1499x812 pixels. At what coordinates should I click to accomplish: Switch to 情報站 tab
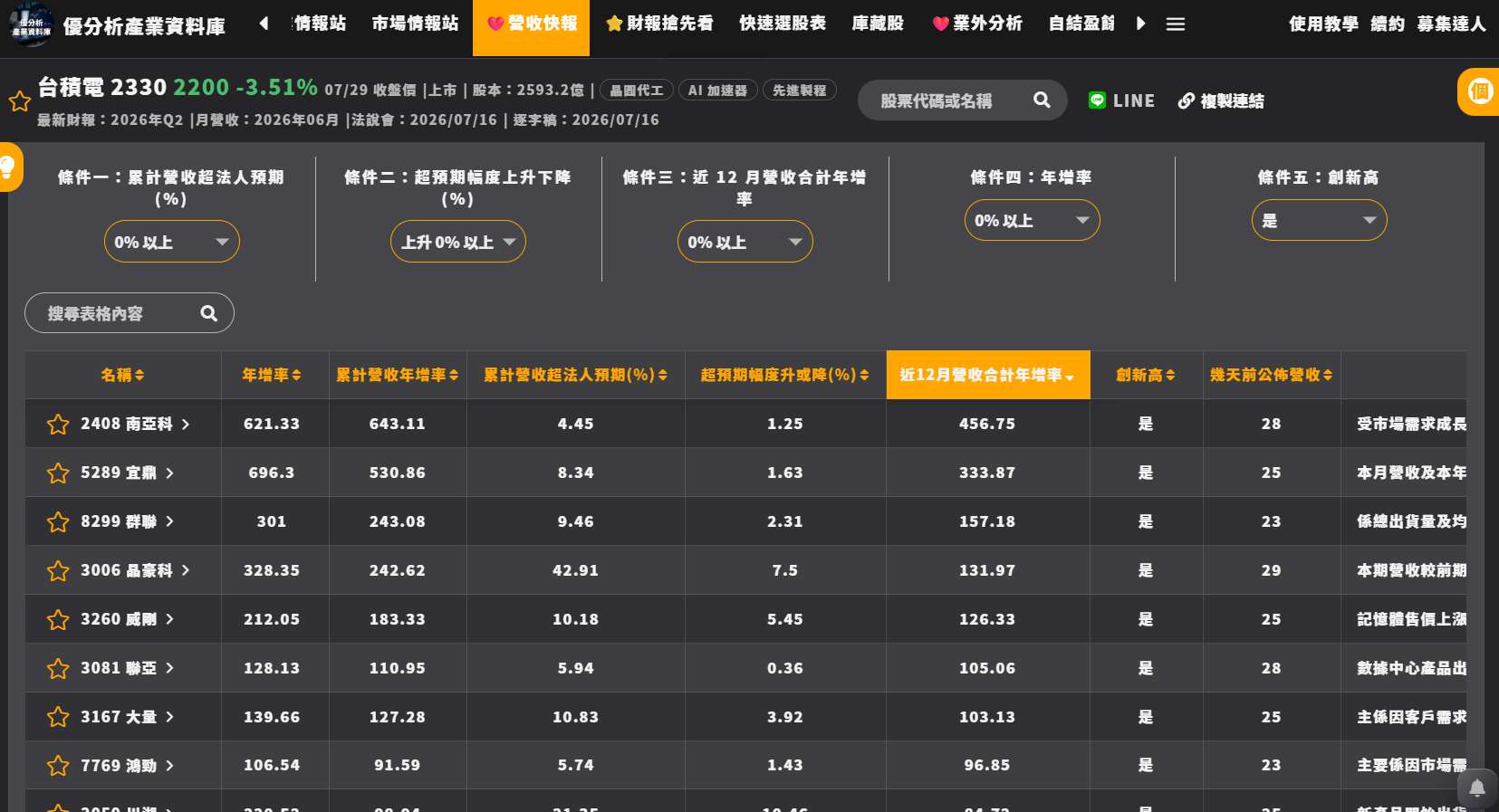320,24
